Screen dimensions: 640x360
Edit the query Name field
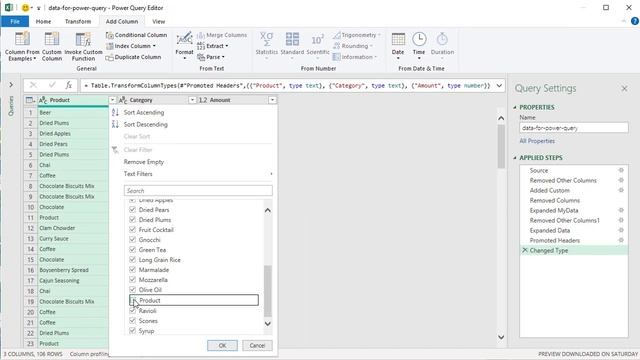(x=573, y=128)
